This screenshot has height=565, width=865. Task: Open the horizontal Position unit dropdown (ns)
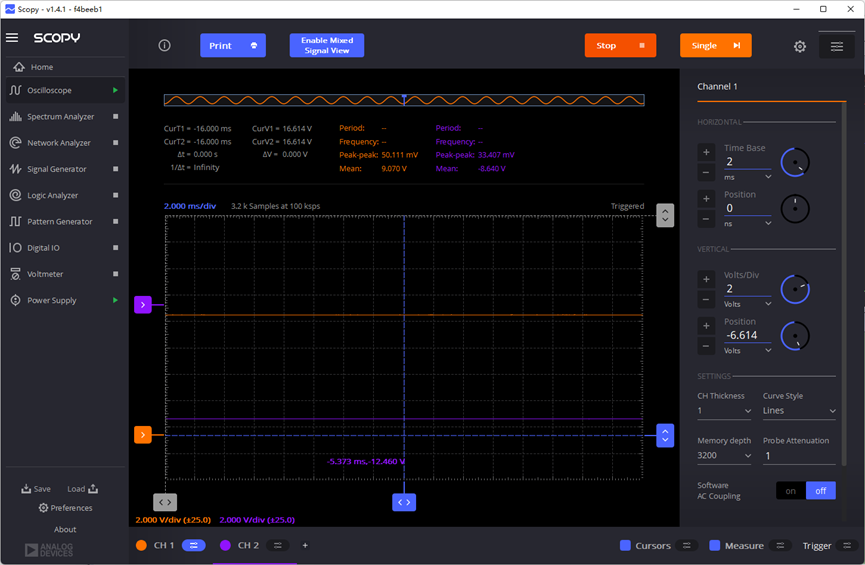747,223
